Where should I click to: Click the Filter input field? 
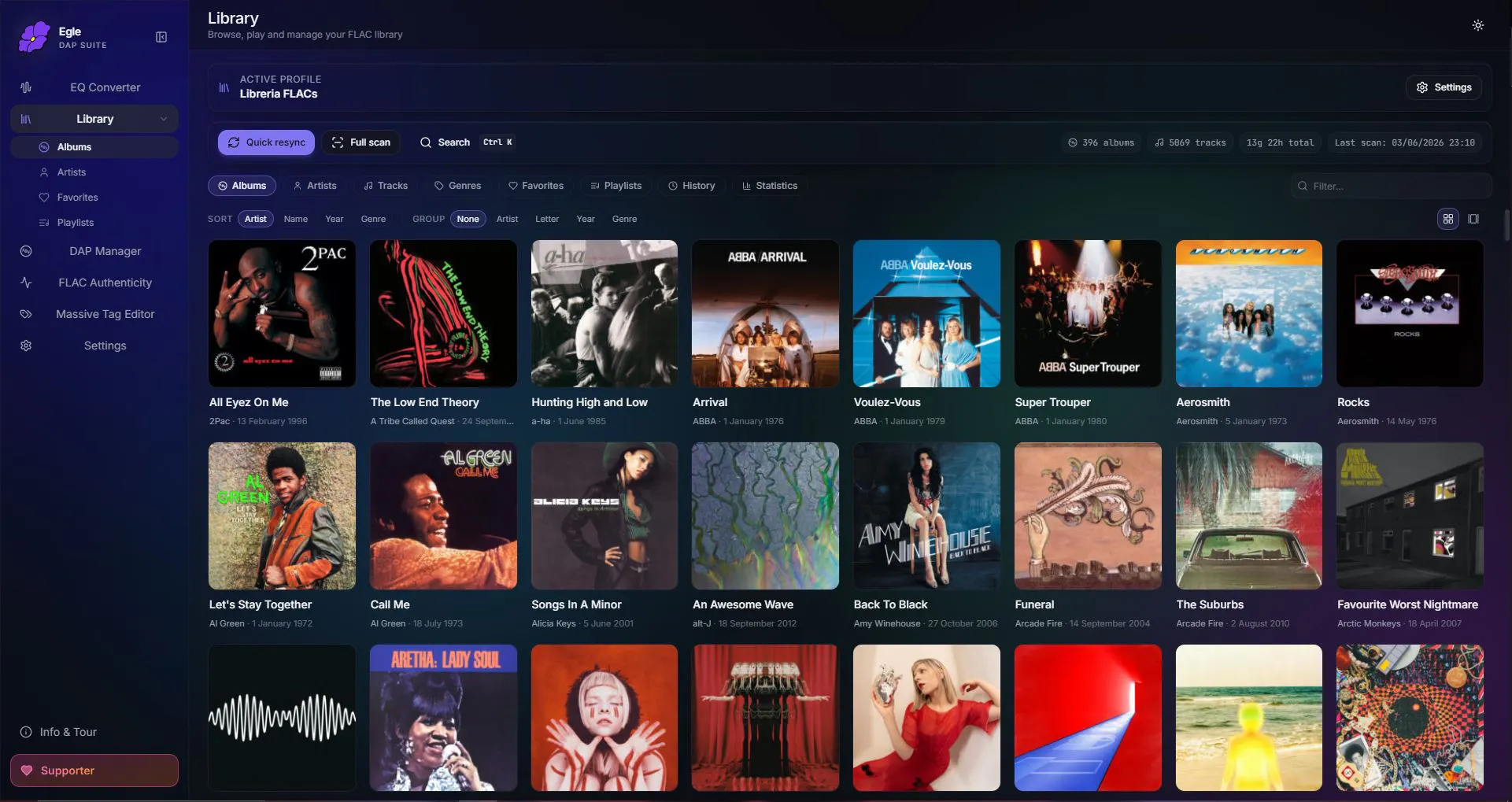(x=1391, y=186)
